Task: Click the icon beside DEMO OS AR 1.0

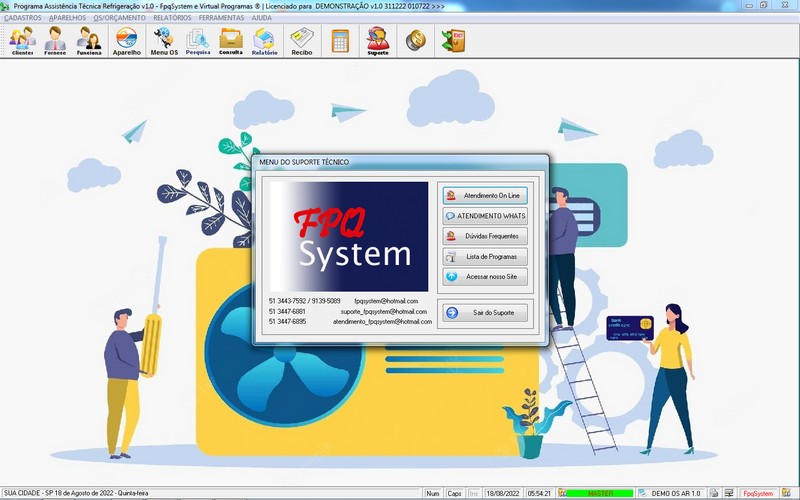Action: click(643, 493)
